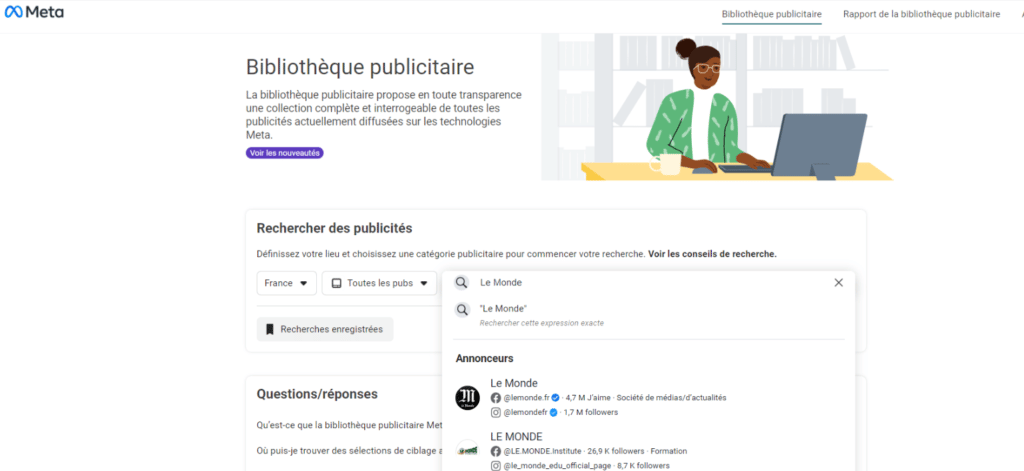This screenshot has width=1024, height=471.
Task: Click Rechercher cette expression exacte text
Action: click(x=541, y=323)
